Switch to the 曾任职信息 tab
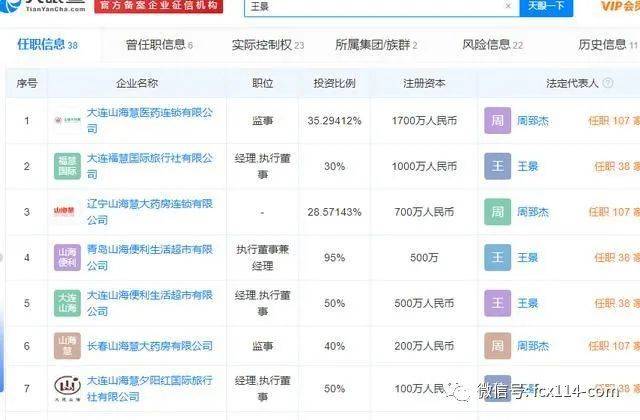The image size is (640, 420). (158, 45)
